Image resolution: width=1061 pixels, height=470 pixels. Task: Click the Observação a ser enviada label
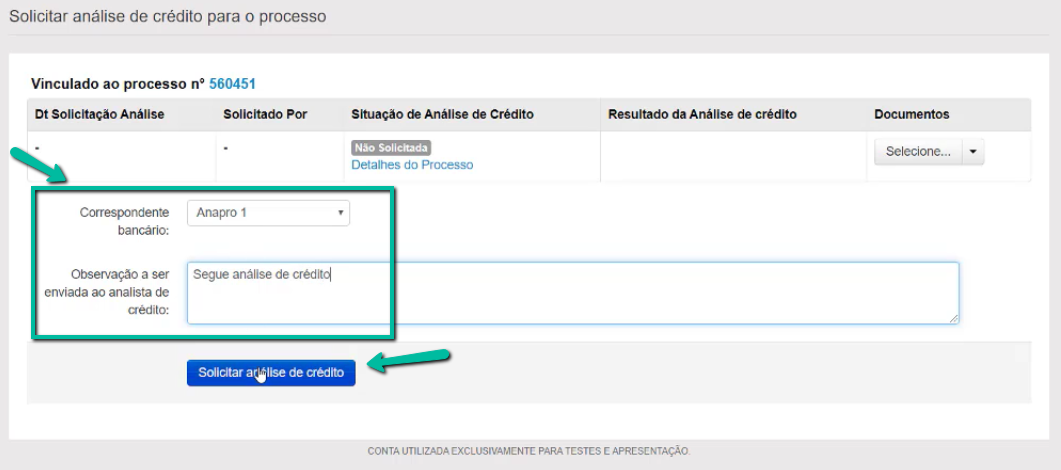pos(119,292)
